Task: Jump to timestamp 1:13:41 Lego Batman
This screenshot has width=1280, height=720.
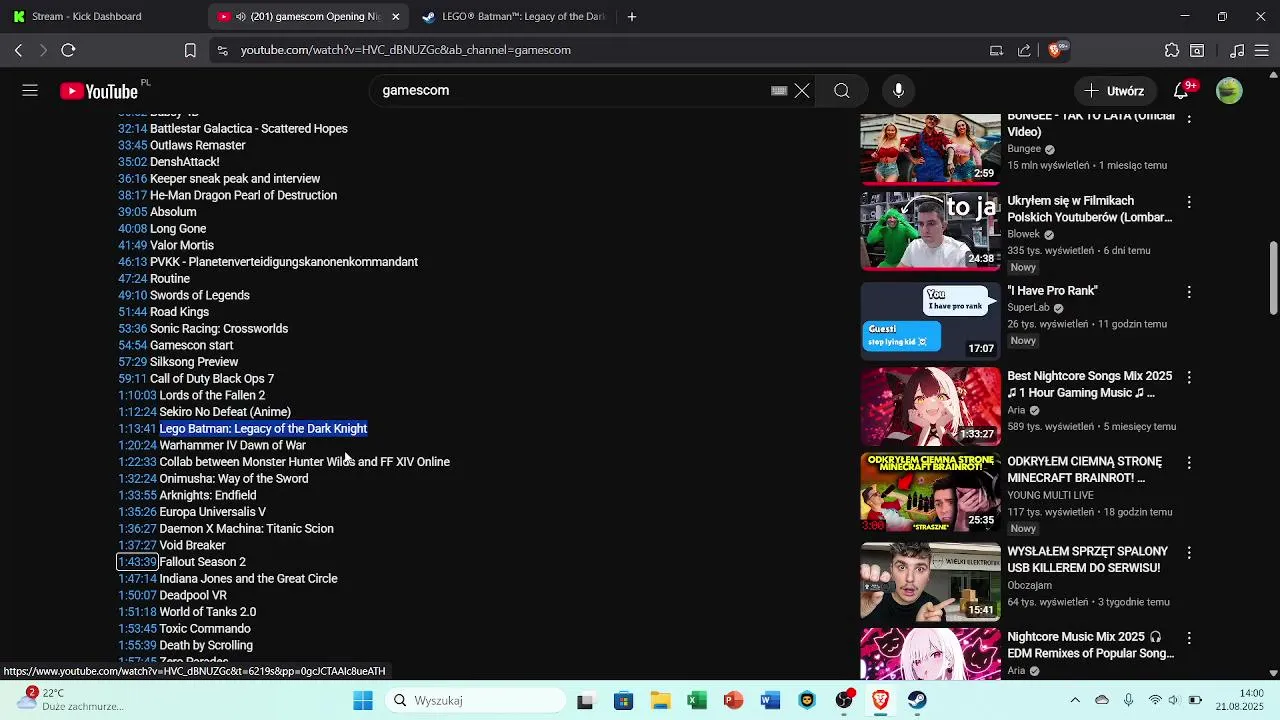Action: 137,429
